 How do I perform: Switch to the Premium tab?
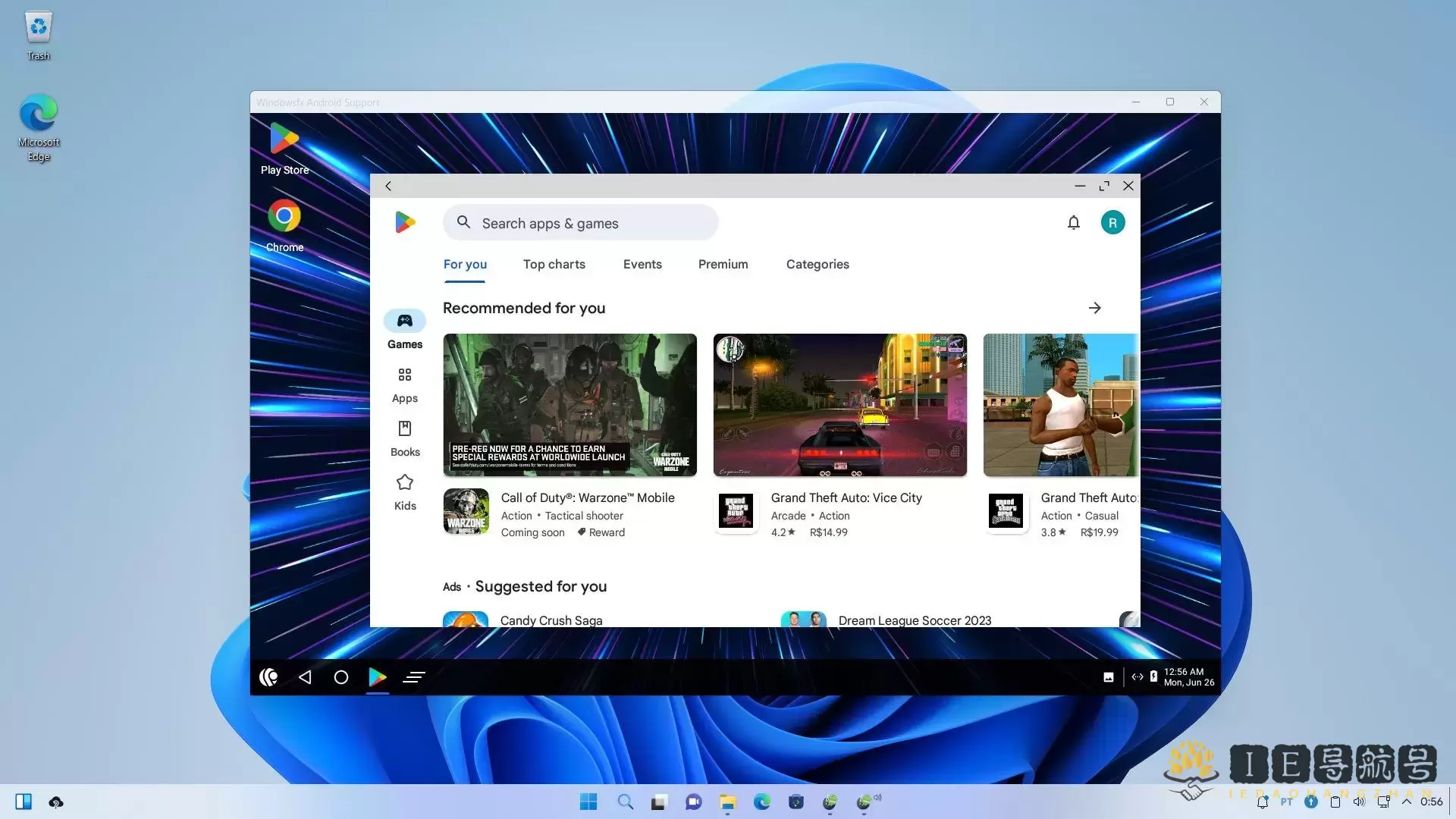click(723, 264)
